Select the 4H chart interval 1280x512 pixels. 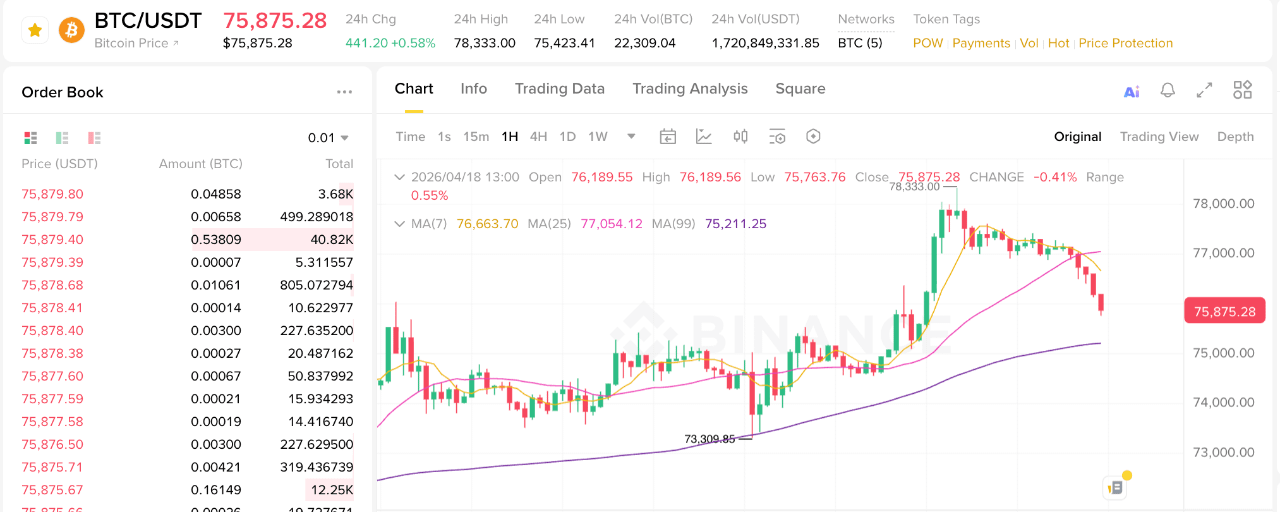click(x=538, y=137)
